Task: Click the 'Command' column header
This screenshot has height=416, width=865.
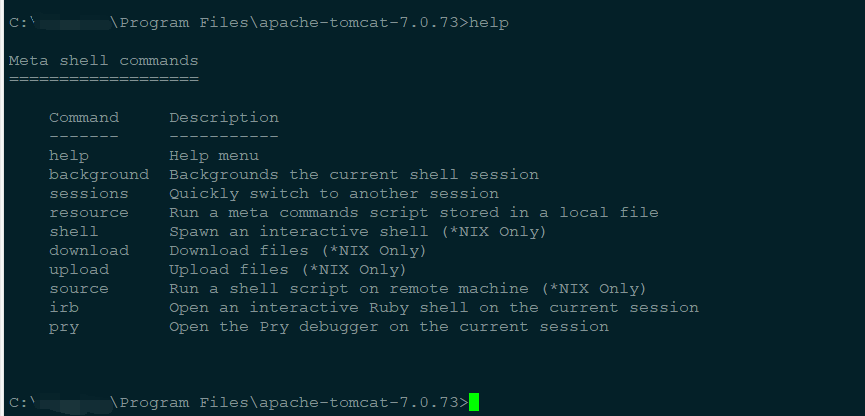Action: coord(84,118)
